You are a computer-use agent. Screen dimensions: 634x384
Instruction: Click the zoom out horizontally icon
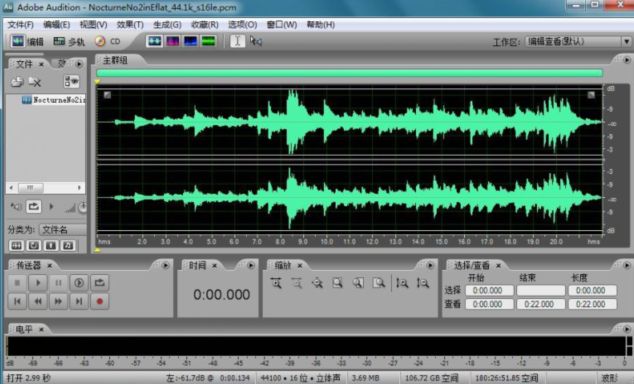click(x=297, y=283)
